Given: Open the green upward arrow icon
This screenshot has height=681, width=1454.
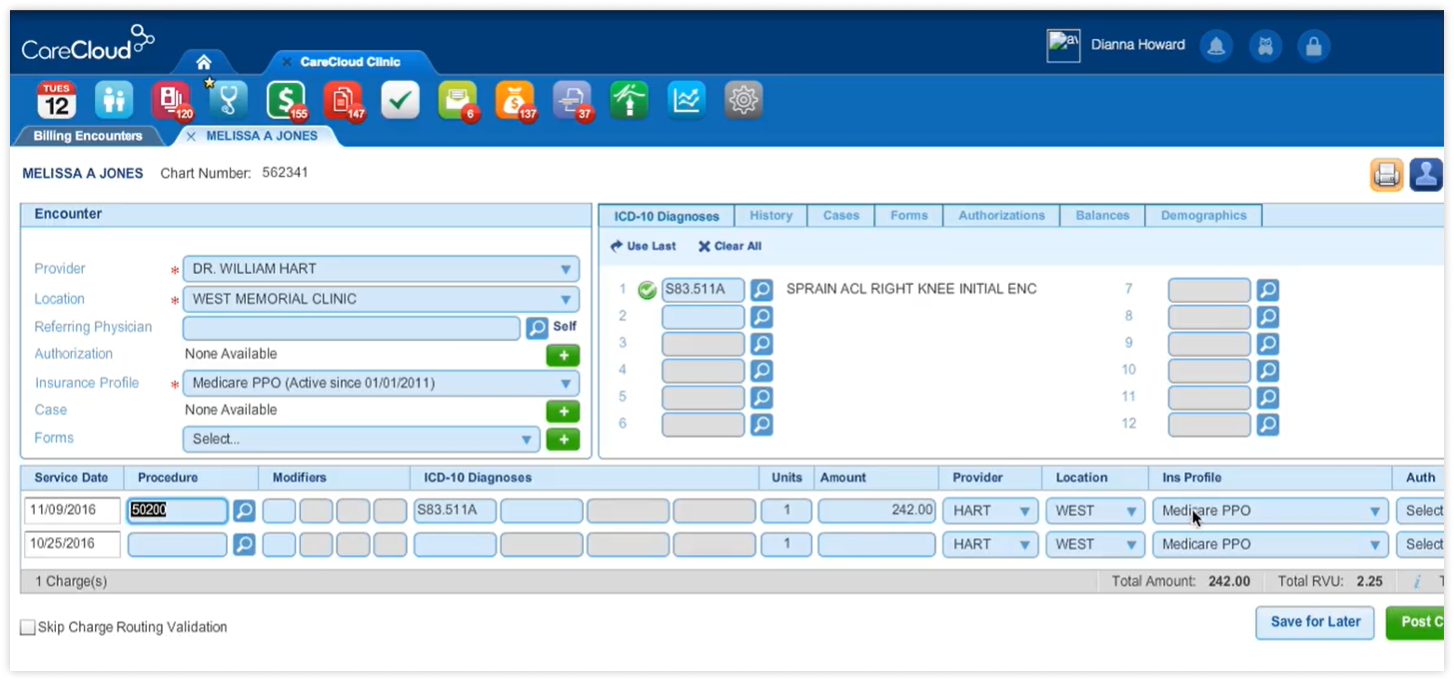Looking at the screenshot, I should point(630,100).
